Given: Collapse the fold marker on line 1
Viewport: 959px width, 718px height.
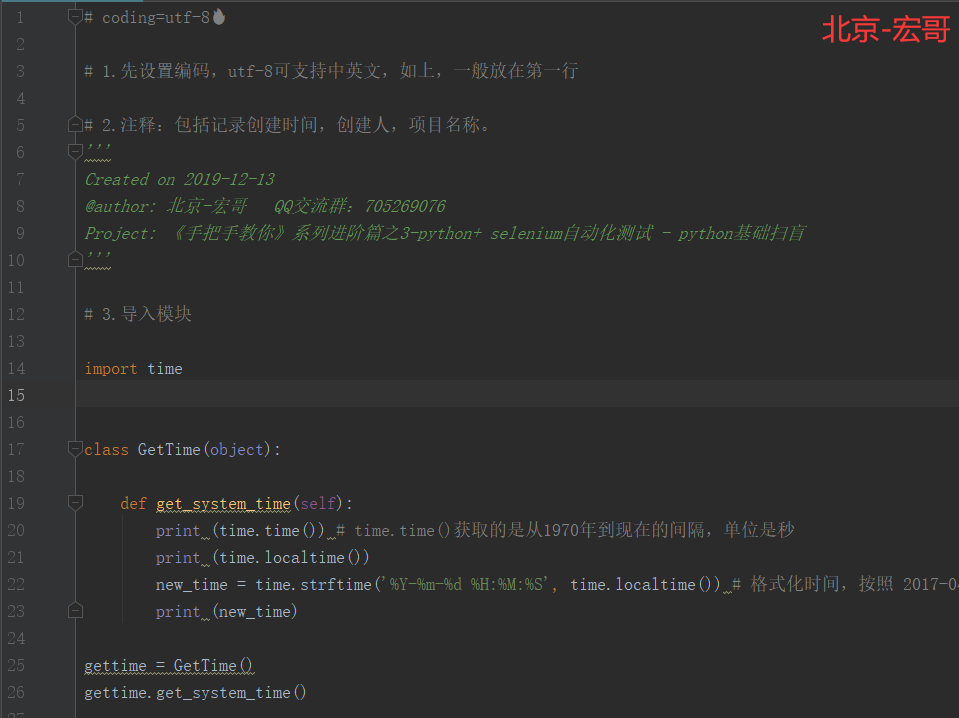Looking at the screenshot, I should (75, 16).
